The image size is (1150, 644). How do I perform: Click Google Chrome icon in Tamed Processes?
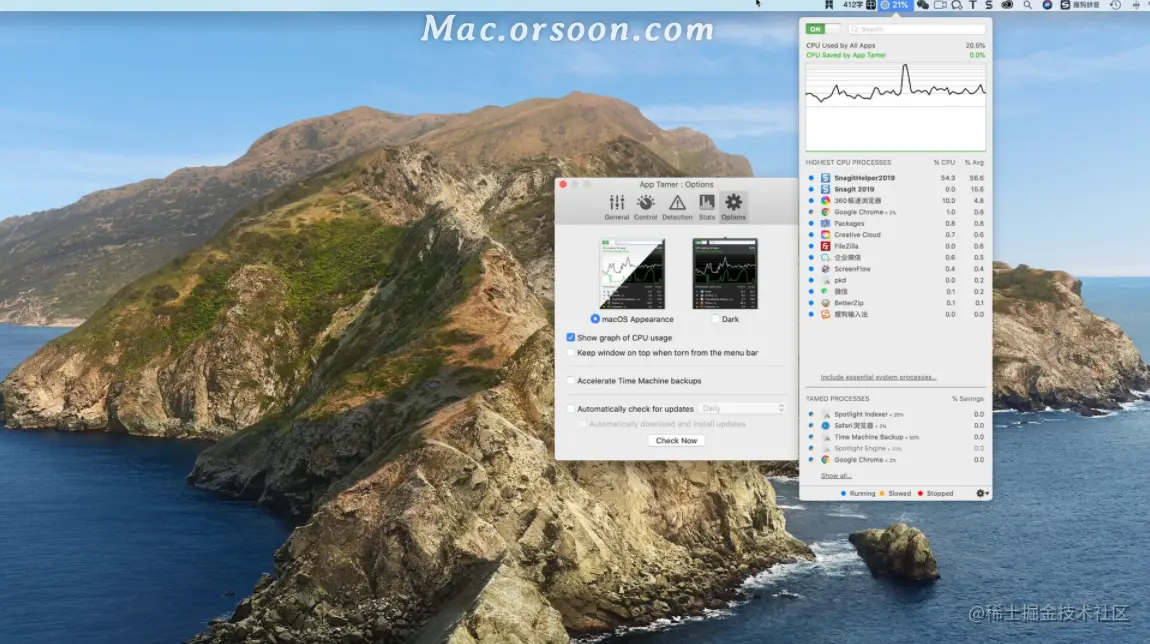(x=825, y=460)
